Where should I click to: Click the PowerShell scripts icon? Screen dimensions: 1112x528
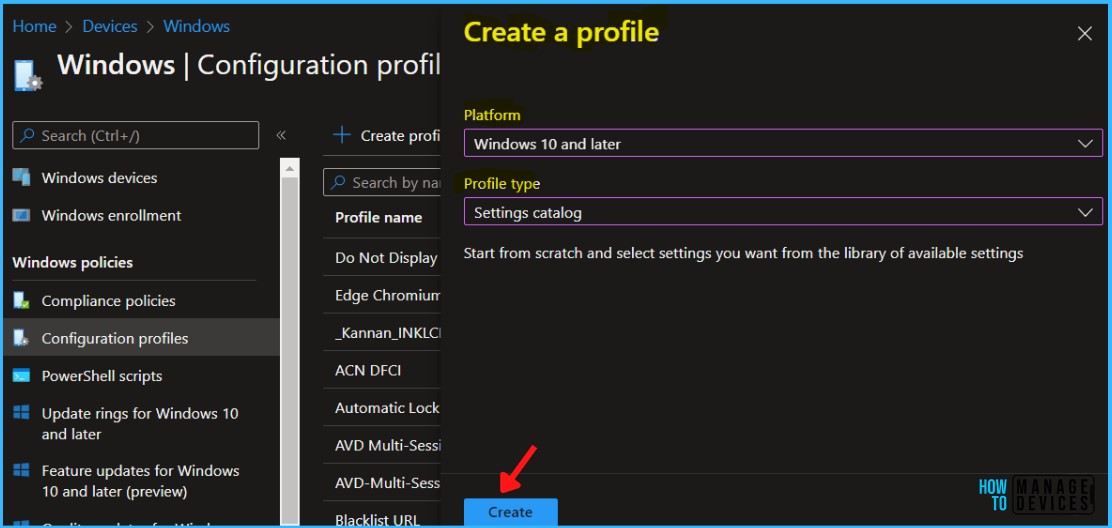(x=21, y=376)
